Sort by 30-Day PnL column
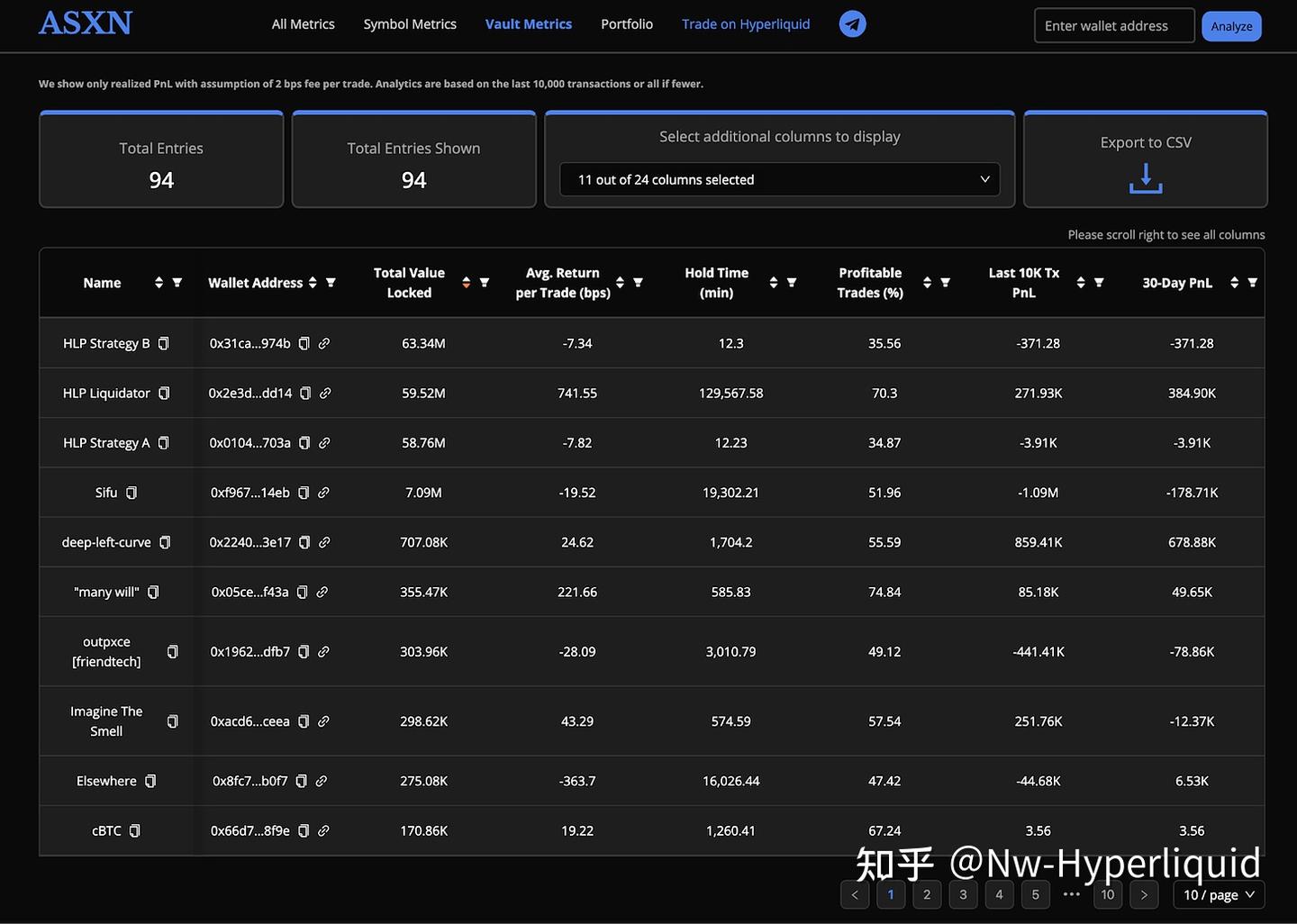Screen dimensions: 1297x924 tap(1234, 283)
